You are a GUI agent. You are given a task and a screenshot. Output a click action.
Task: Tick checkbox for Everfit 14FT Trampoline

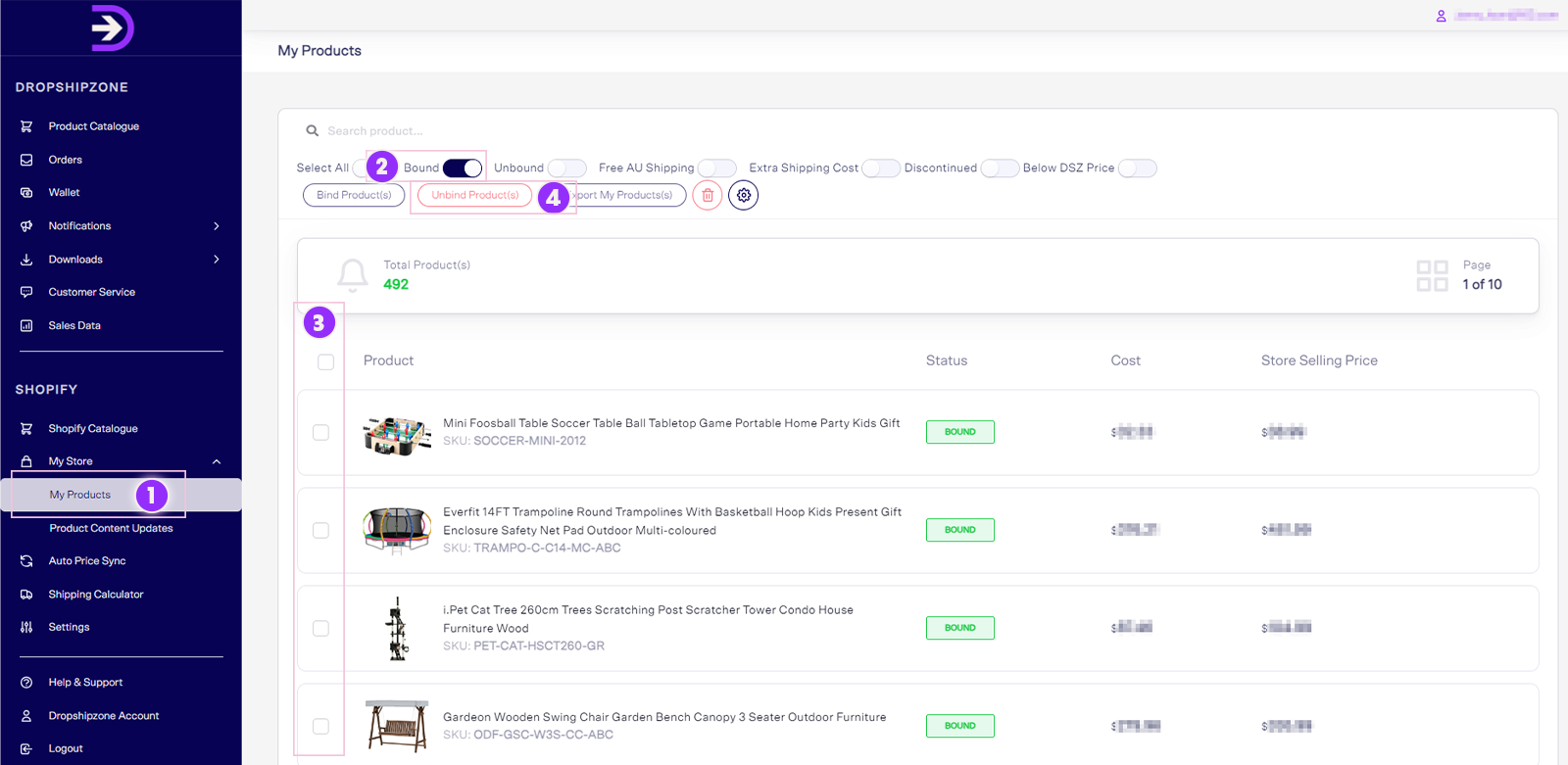[320, 530]
